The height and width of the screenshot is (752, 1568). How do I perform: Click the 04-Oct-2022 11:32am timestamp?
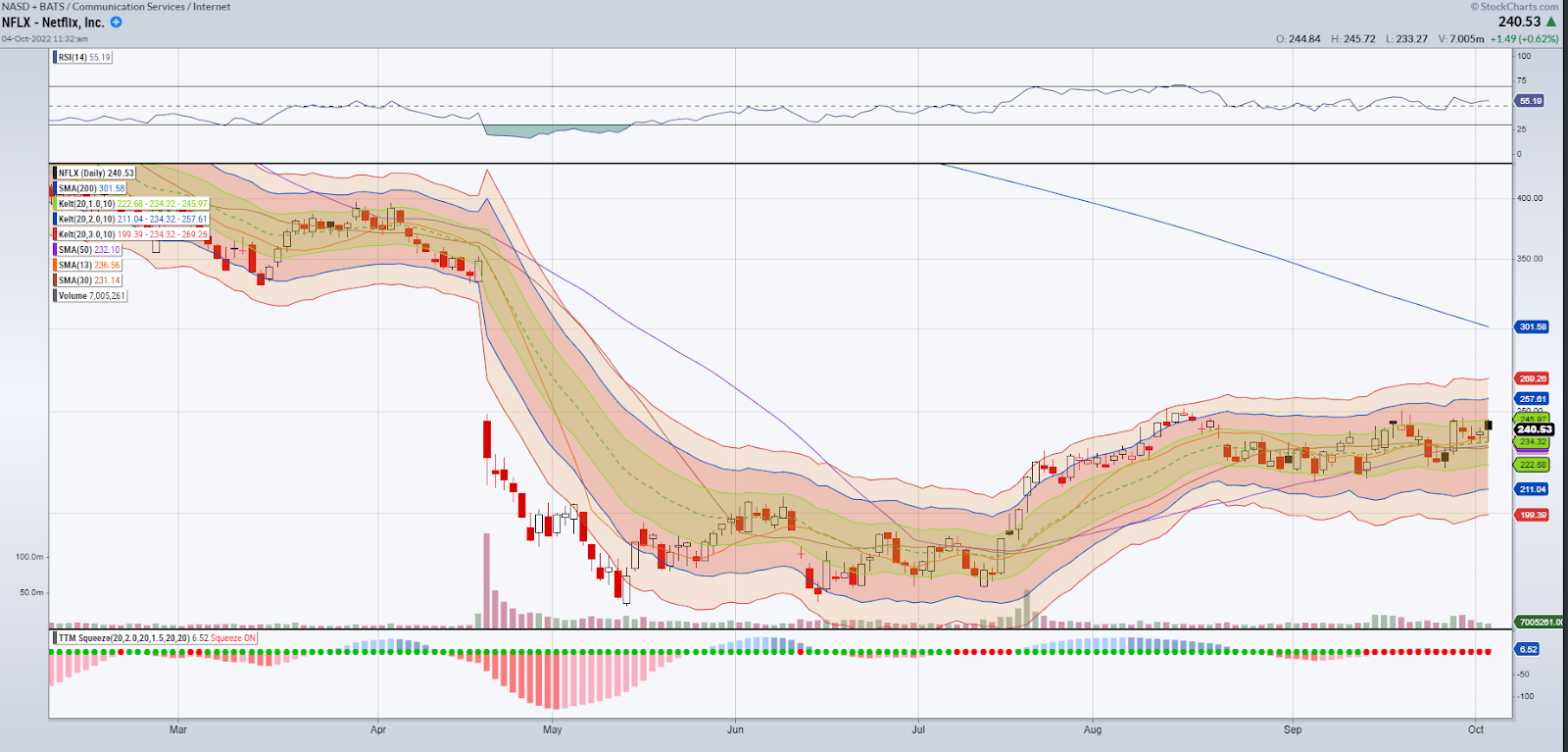tap(45, 39)
